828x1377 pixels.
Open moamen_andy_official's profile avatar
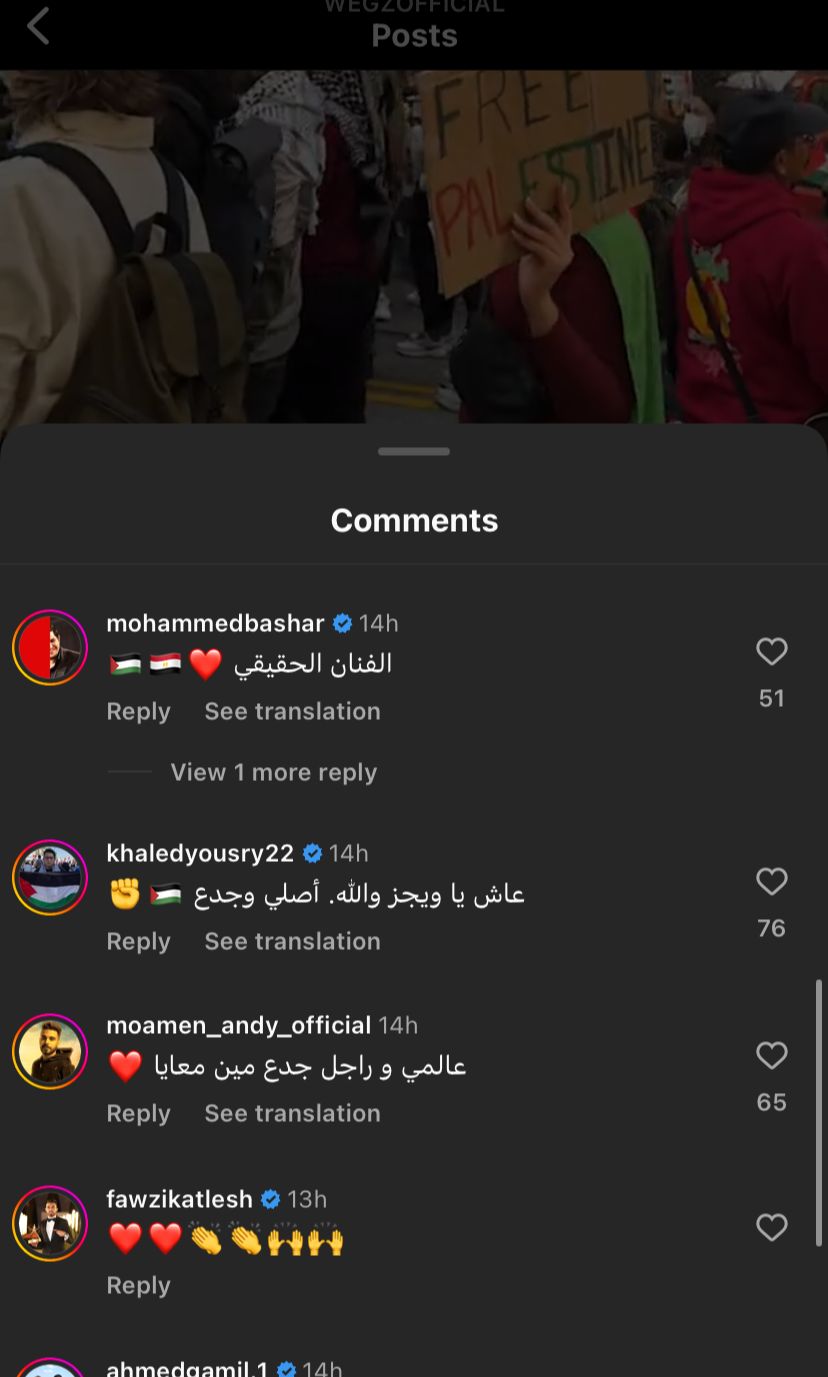pyautogui.click(x=50, y=1051)
